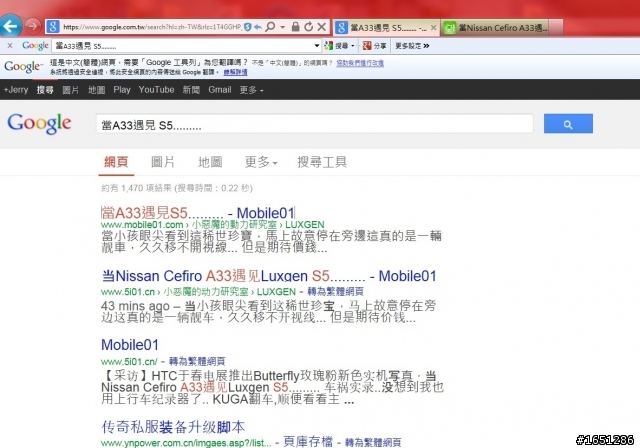640x448 pixels.
Task: Open +Jerry in the black navigation bar
Action: pyautogui.click(x=16, y=90)
